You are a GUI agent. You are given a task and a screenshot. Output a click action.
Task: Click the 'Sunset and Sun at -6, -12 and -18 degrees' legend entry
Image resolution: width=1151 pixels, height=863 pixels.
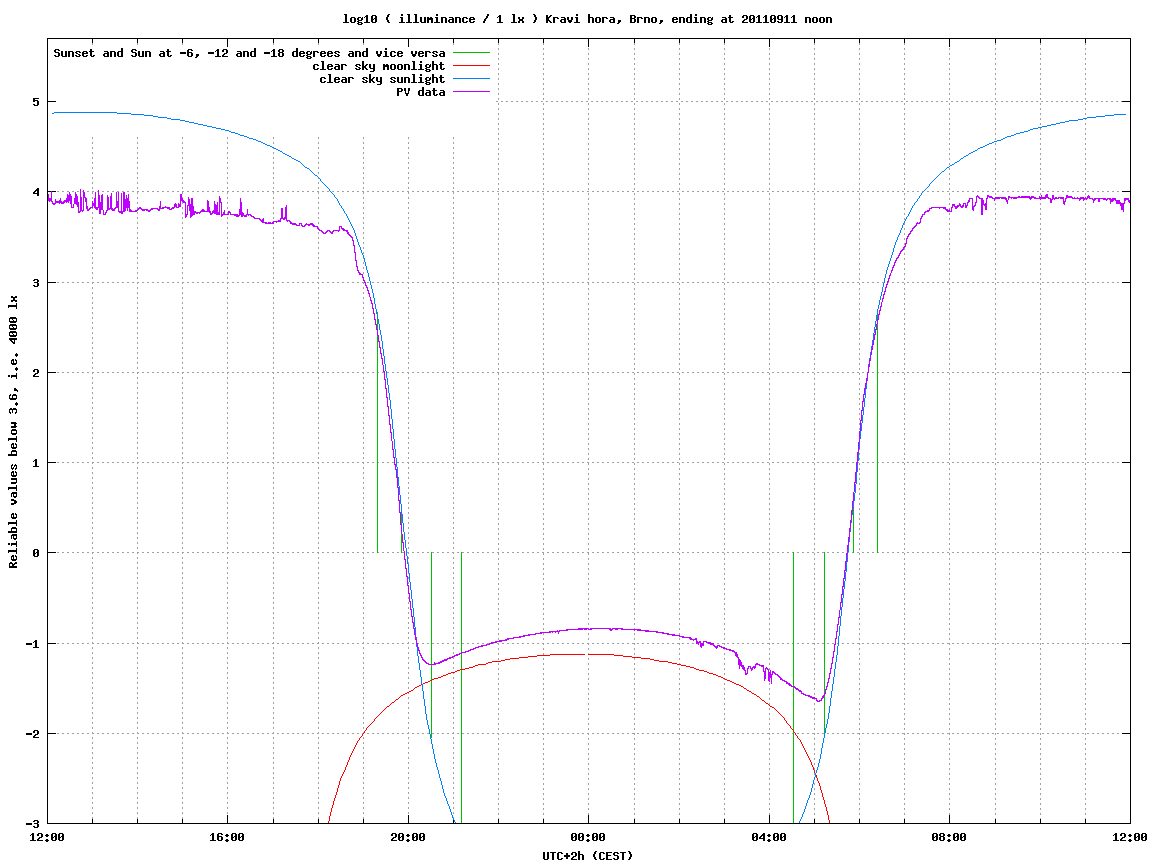(250, 53)
